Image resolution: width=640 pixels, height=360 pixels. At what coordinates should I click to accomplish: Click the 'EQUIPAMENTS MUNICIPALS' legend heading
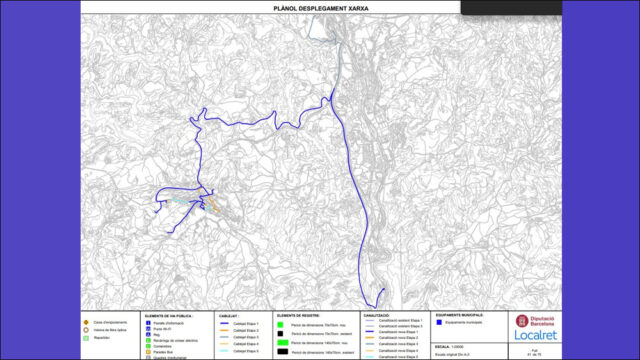pos(459,315)
